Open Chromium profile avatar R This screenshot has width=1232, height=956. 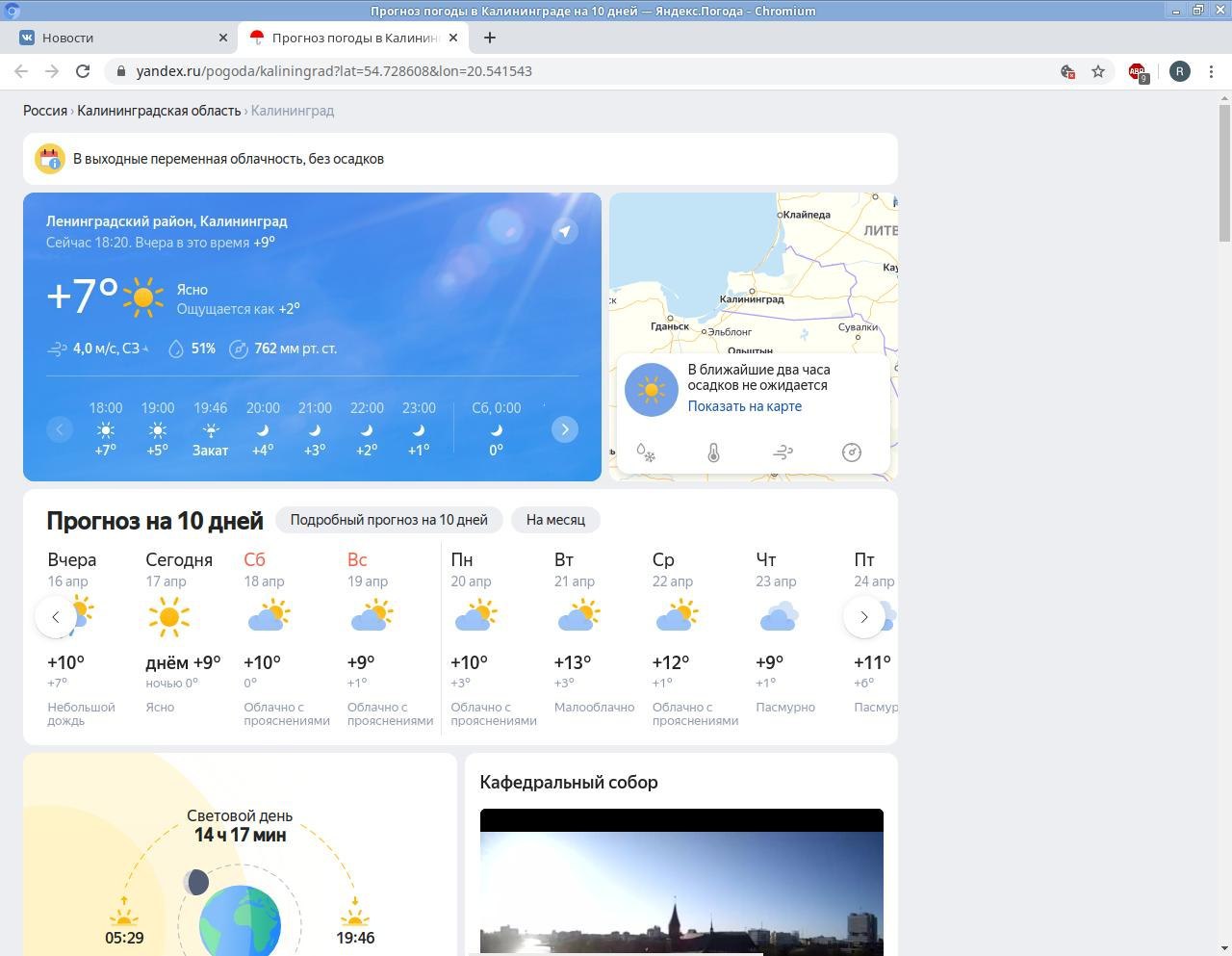1180,71
